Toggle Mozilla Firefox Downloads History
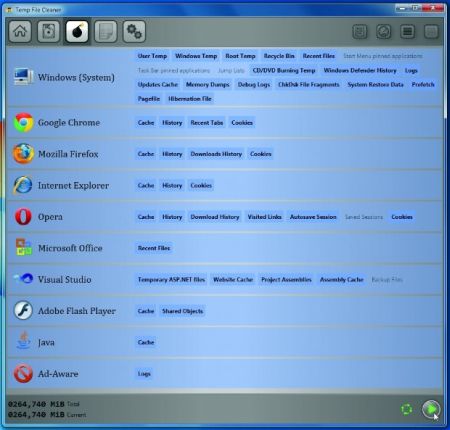The width and height of the screenshot is (450, 430). 216,154
